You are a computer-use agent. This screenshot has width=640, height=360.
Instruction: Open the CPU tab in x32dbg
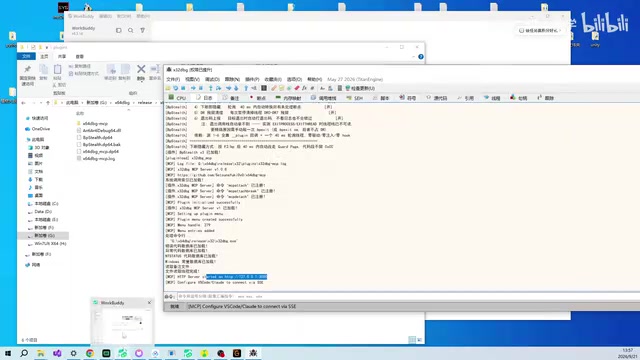coord(177,98)
